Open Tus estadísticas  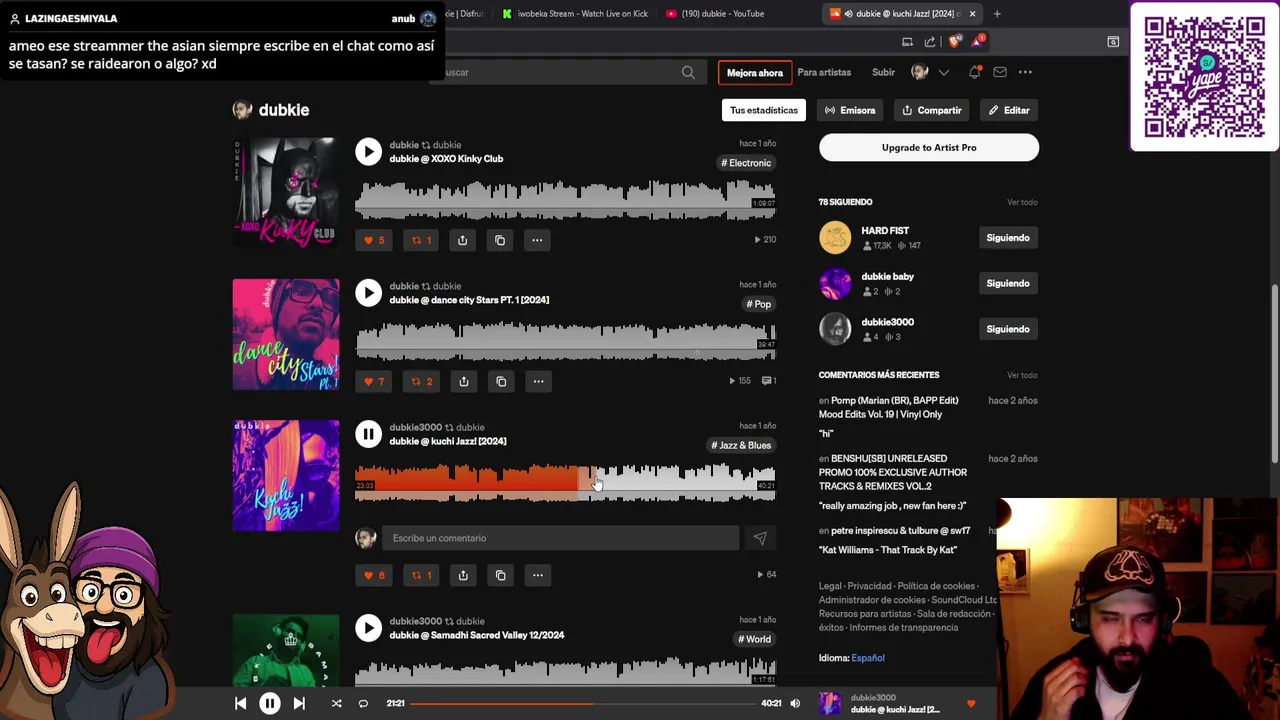pyautogui.click(x=764, y=110)
